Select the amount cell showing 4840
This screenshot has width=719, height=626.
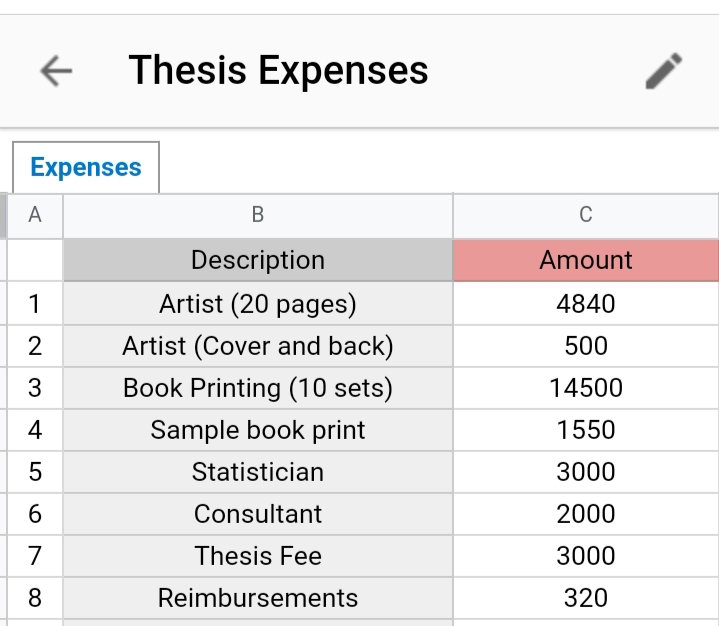point(586,304)
